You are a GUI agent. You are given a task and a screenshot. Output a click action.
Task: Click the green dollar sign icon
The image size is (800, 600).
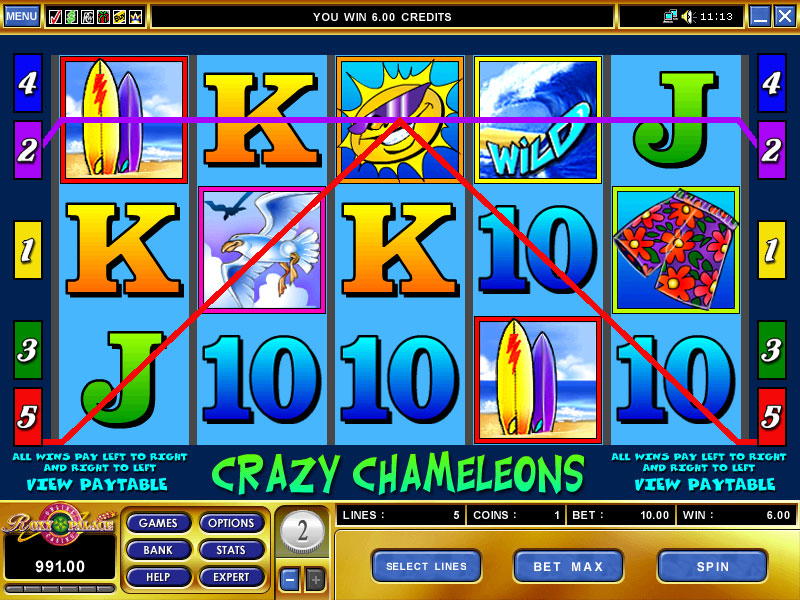pyautogui.click(x=71, y=17)
